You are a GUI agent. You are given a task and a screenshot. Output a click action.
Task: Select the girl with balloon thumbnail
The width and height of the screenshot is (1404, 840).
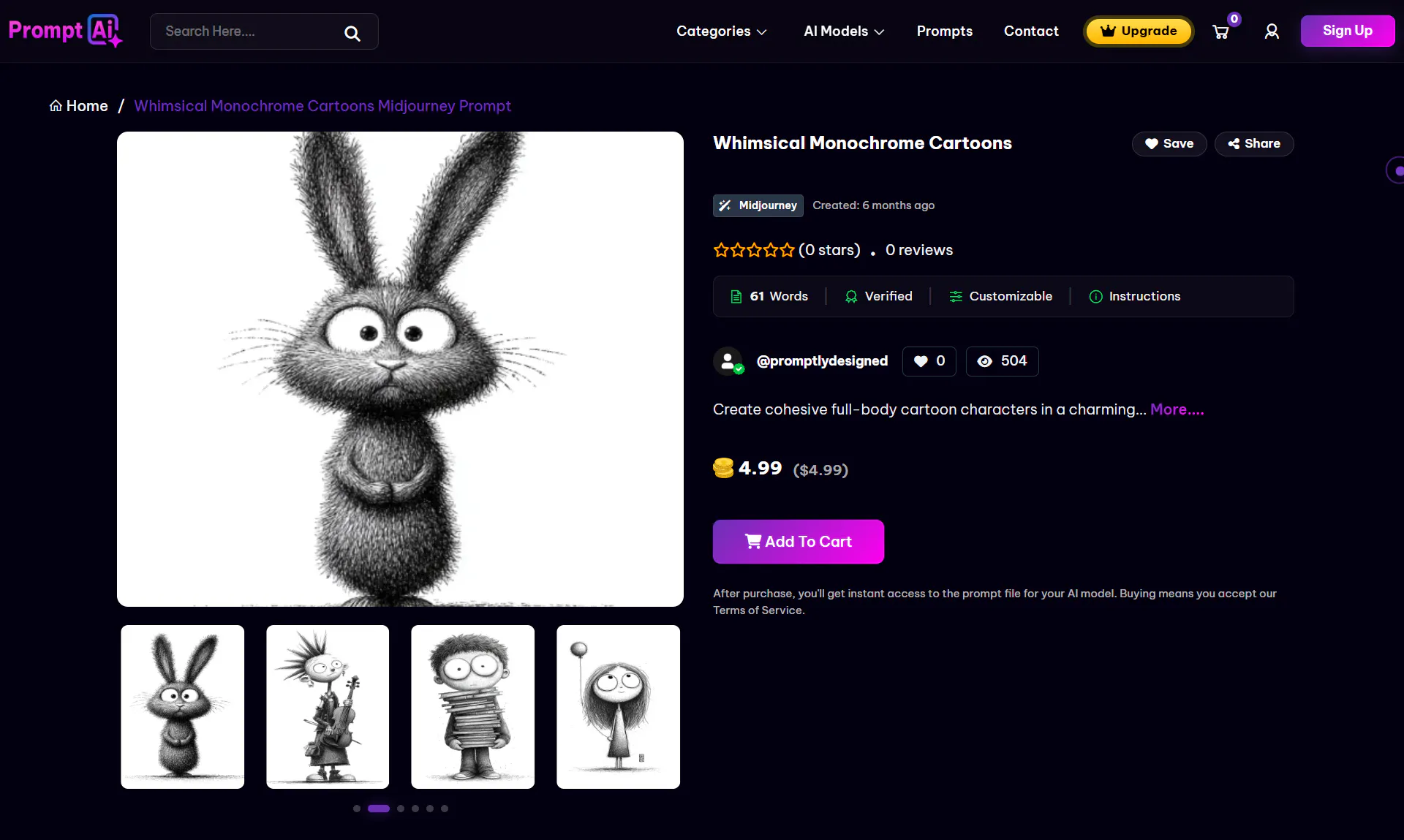click(618, 707)
